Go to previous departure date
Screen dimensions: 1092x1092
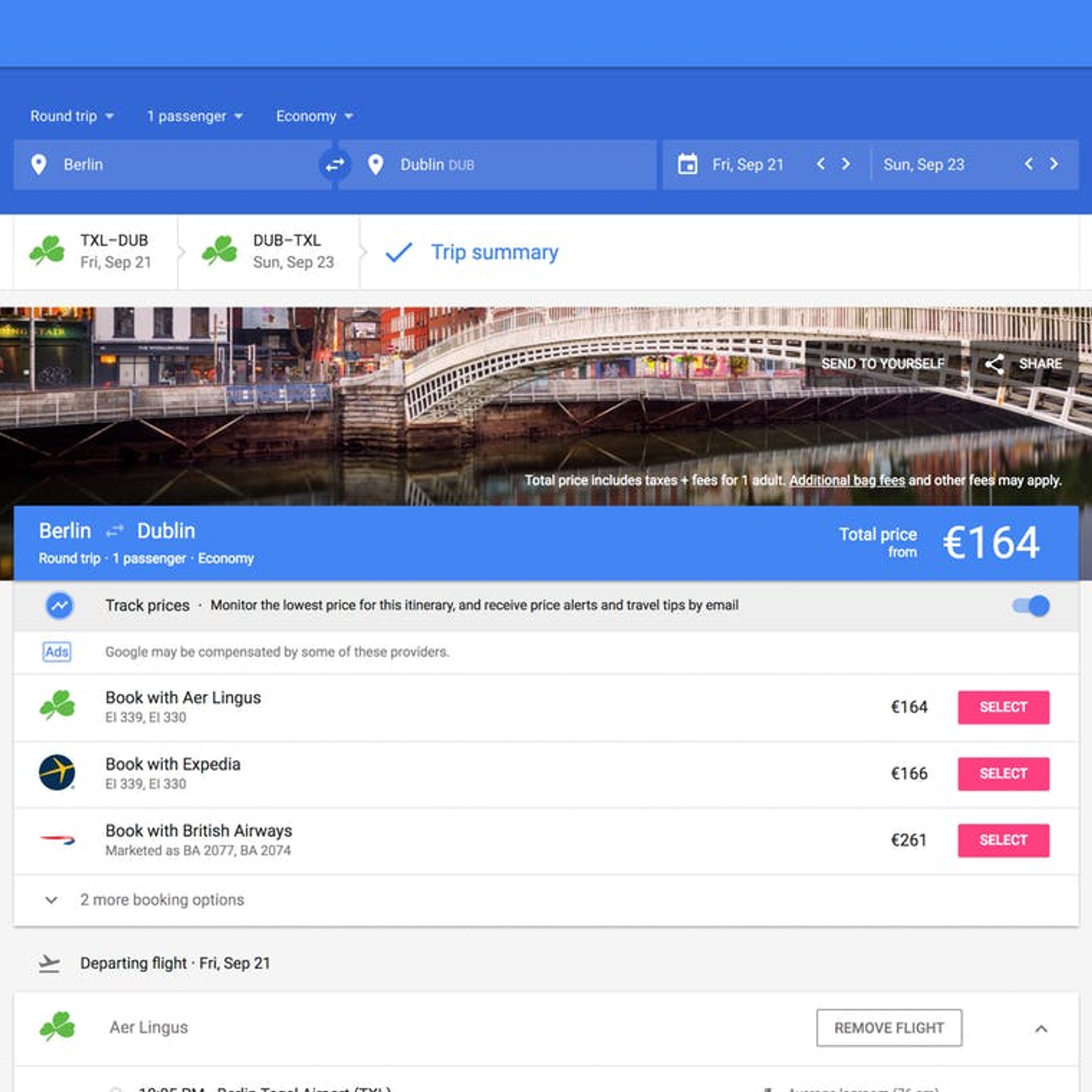coord(821,164)
